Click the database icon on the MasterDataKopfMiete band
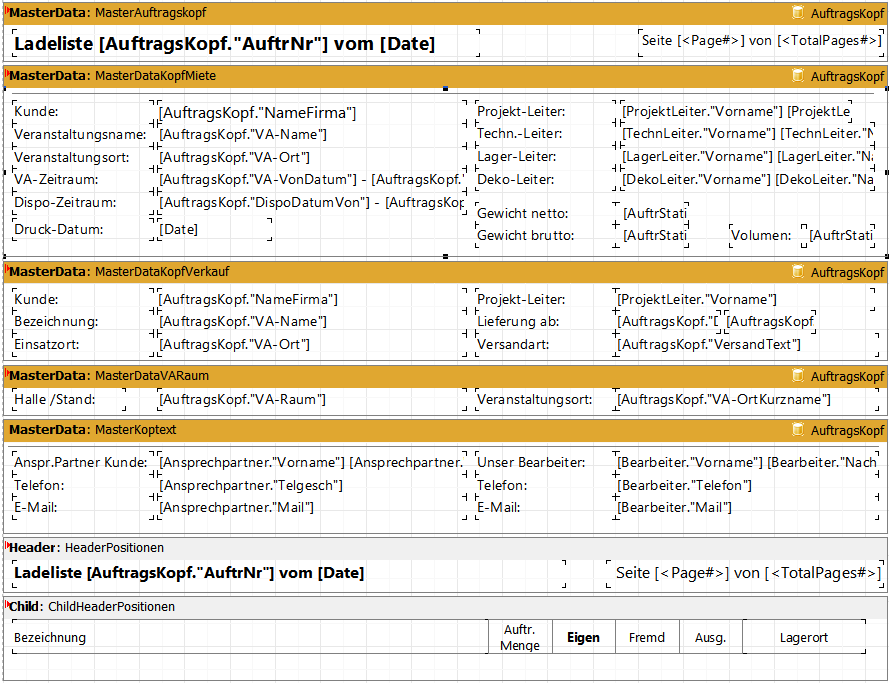892x683 pixels. tap(798, 76)
